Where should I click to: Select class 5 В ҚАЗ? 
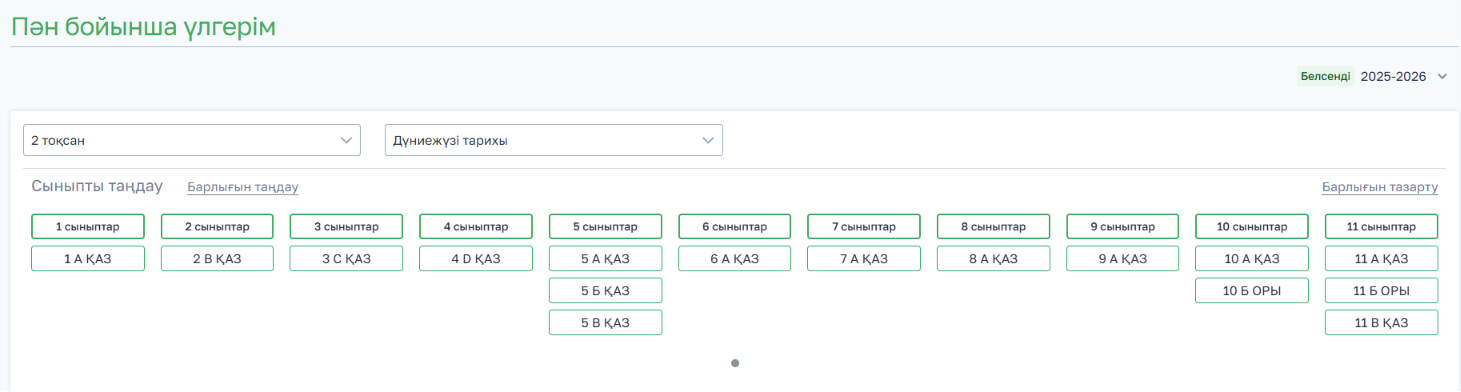pyautogui.click(x=605, y=323)
